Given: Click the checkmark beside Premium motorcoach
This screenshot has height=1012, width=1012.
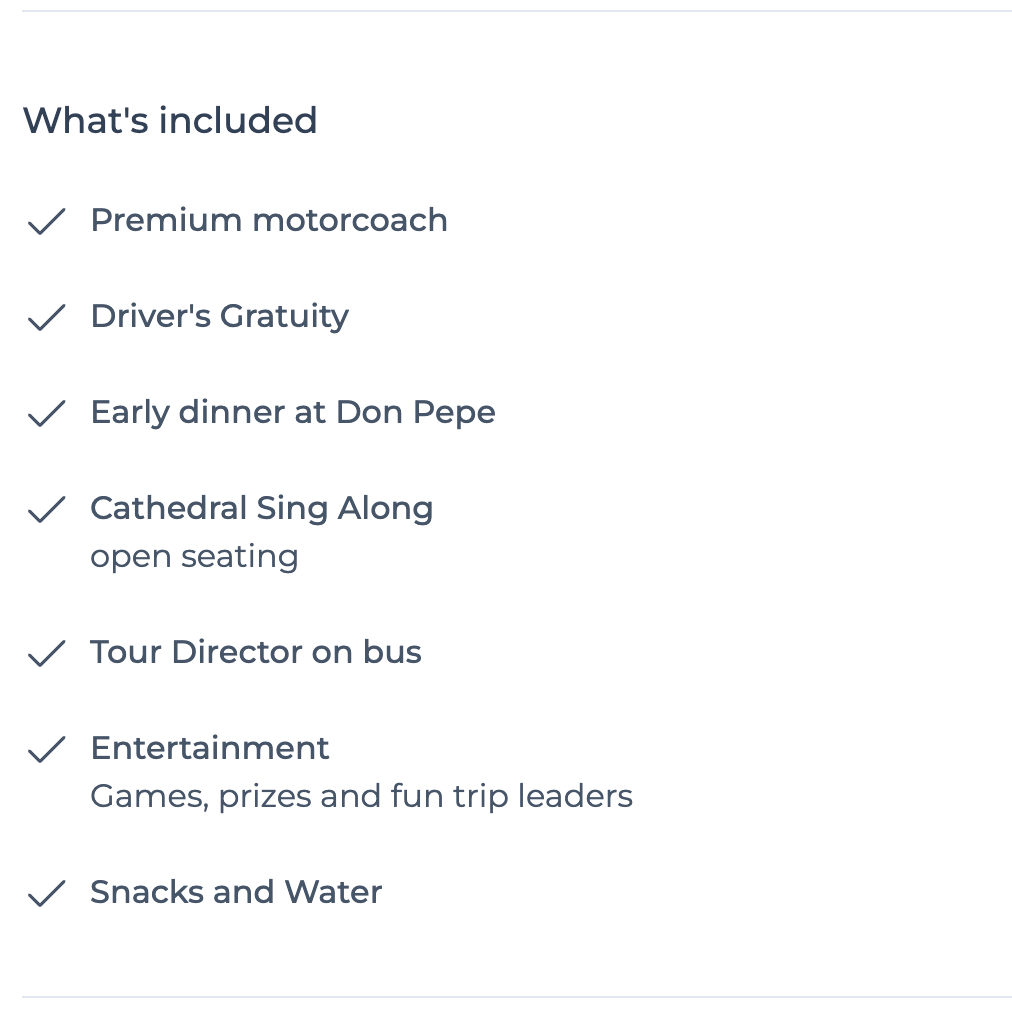Looking at the screenshot, I should (46, 221).
